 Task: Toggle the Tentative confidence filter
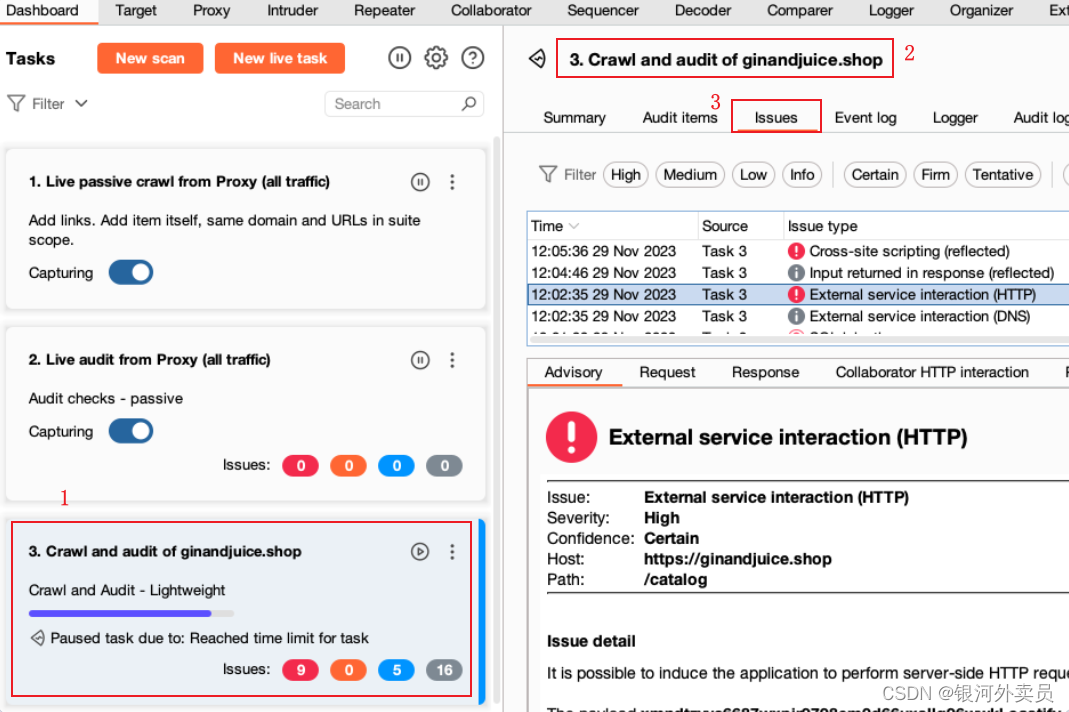1003,175
